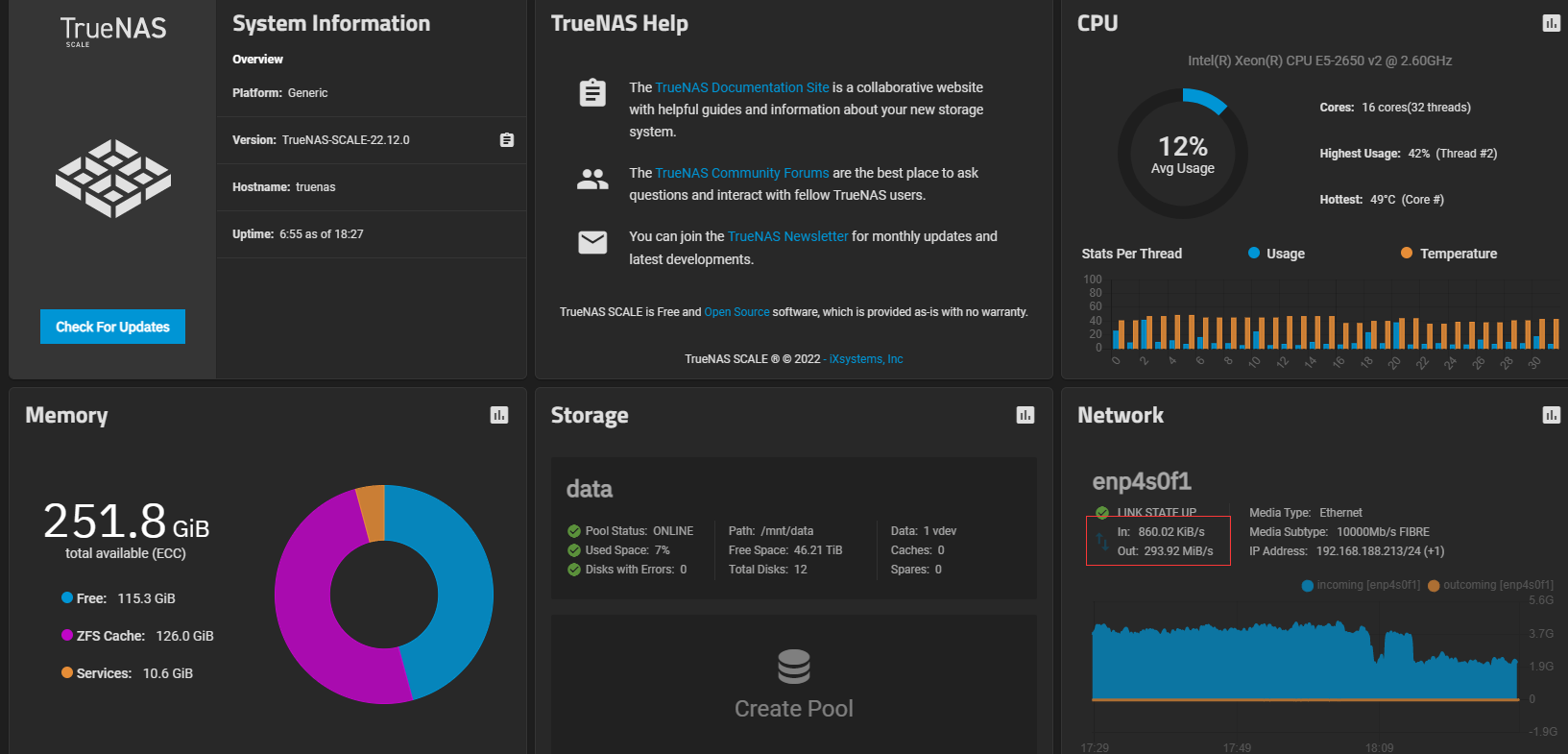
Task: Open Network reports chart icon
Action: click(x=1551, y=415)
